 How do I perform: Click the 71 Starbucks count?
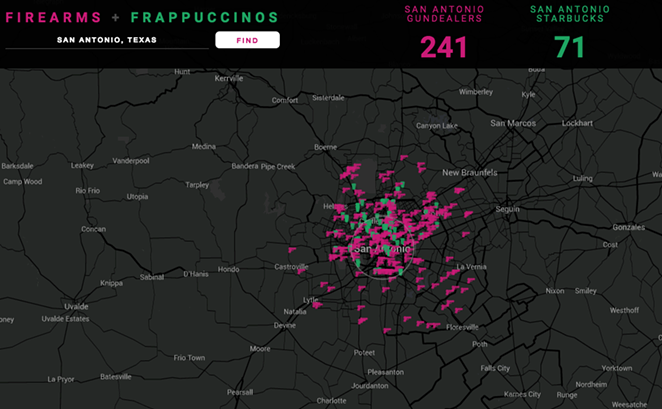pyautogui.click(x=570, y=47)
